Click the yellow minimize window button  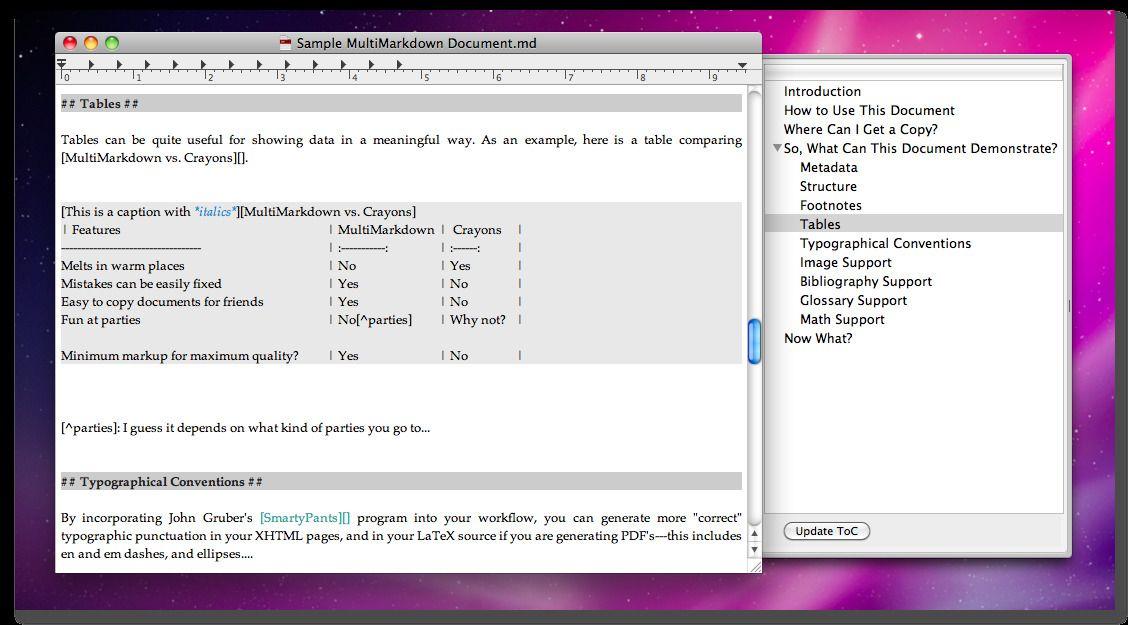coord(91,43)
